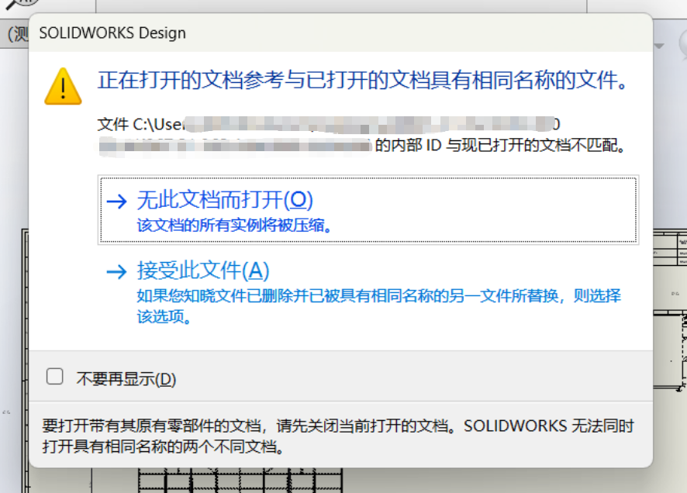687x493 pixels.
Task: Choose 接受此文件(A) option
Action: (368, 291)
